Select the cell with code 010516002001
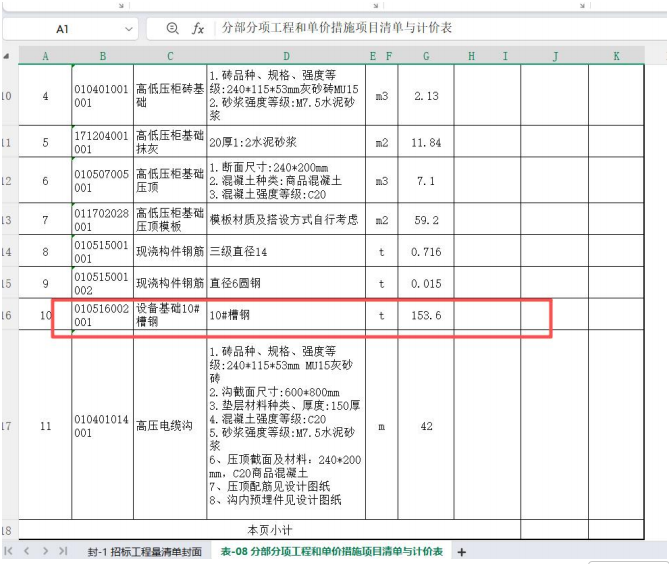This screenshot has height=564, width=669. [x=102, y=316]
